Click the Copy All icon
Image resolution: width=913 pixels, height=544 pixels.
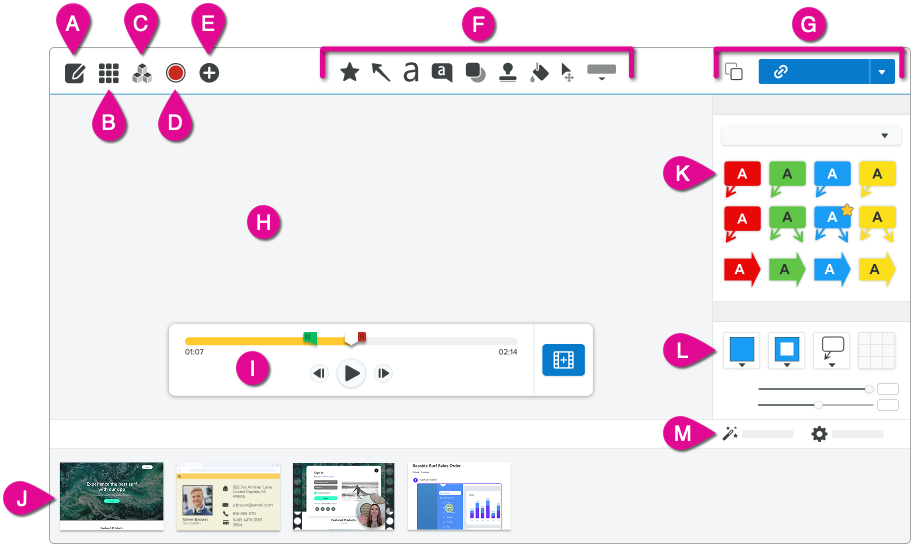point(734,72)
